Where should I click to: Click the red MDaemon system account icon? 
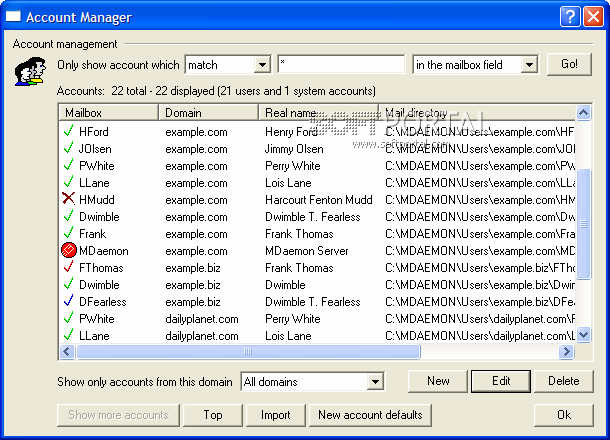[69, 250]
